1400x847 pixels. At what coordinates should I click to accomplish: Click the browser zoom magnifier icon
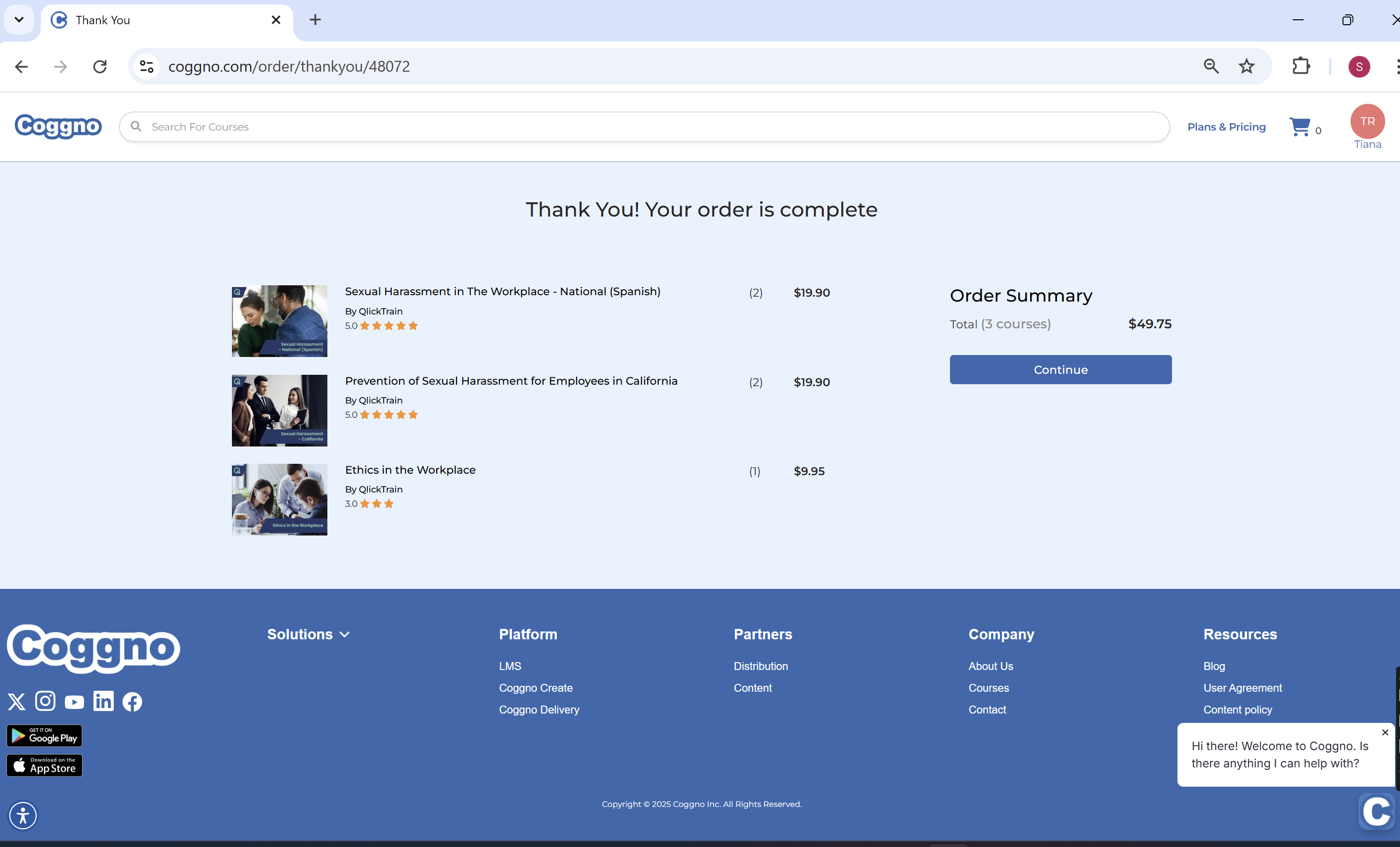click(x=1211, y=66)
